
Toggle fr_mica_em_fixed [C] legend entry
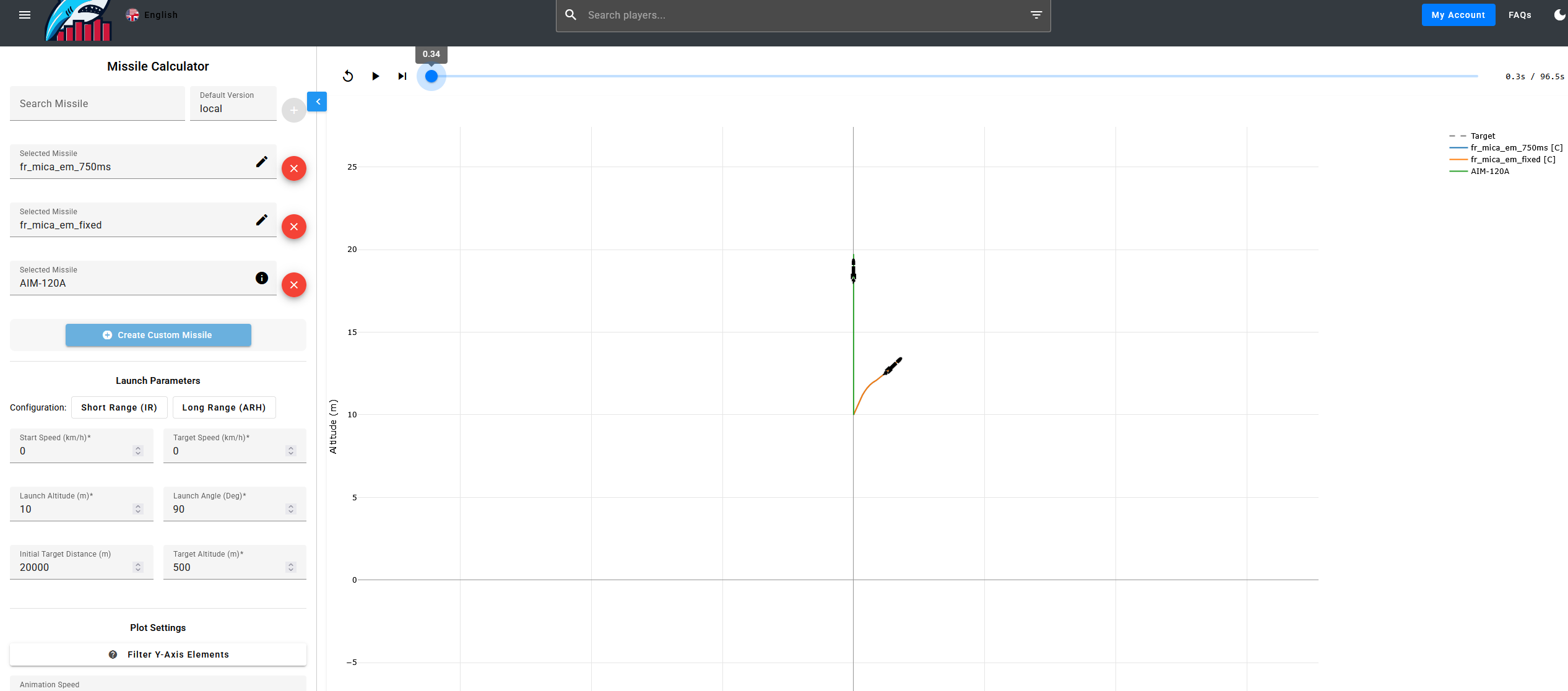pos(1502,159)
